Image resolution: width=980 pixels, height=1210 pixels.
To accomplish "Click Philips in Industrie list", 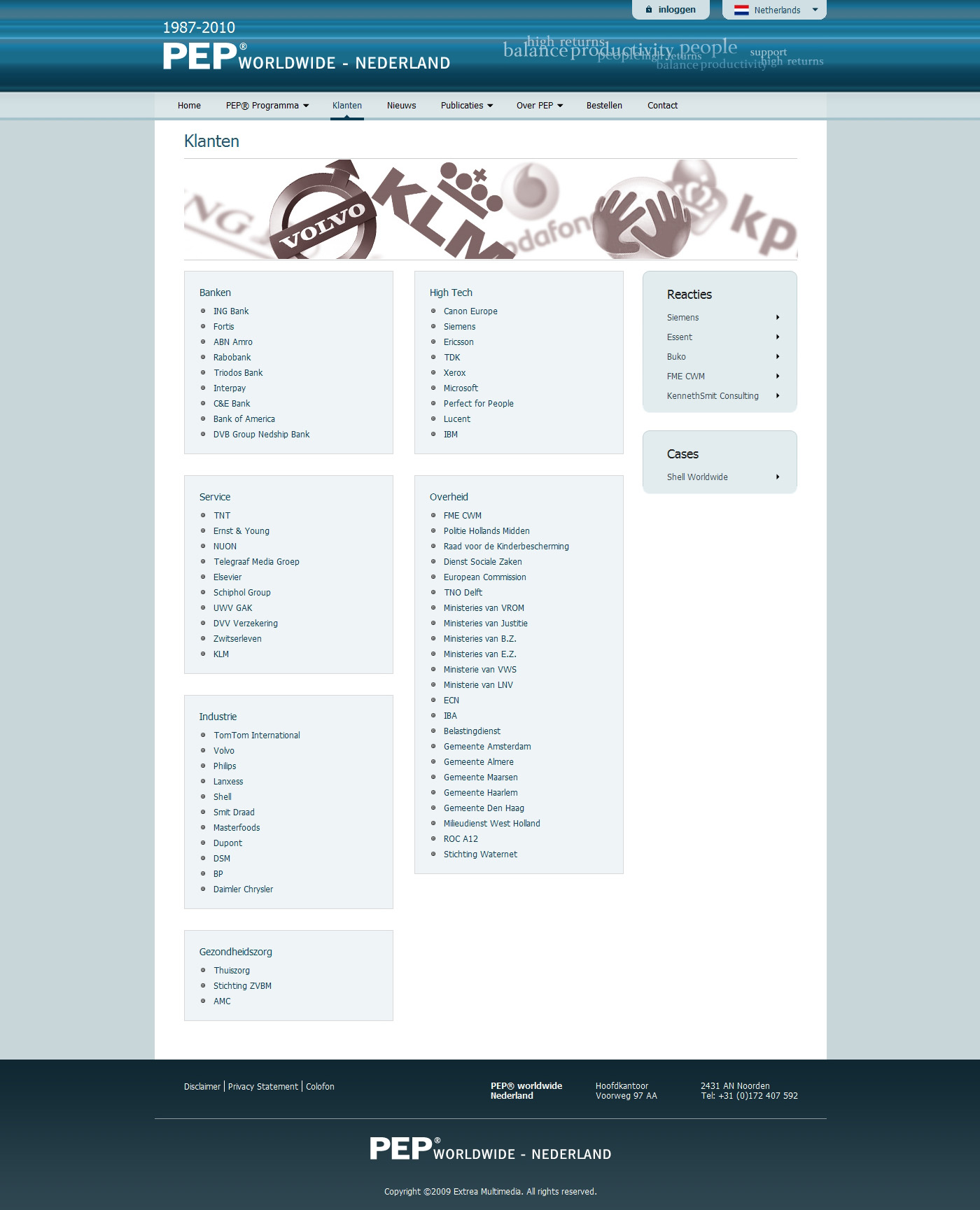I will coord(225,766).
